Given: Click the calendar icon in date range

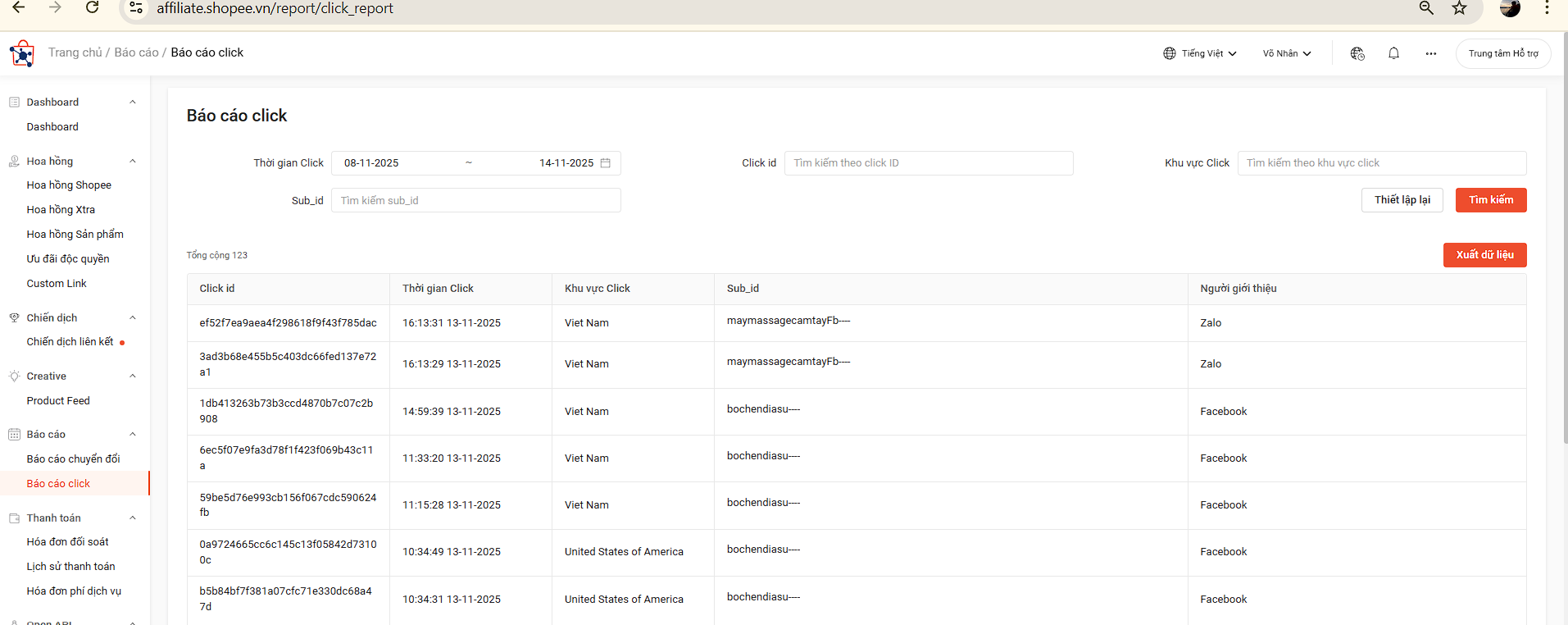Looking at the screenshot, I should 606,163.
